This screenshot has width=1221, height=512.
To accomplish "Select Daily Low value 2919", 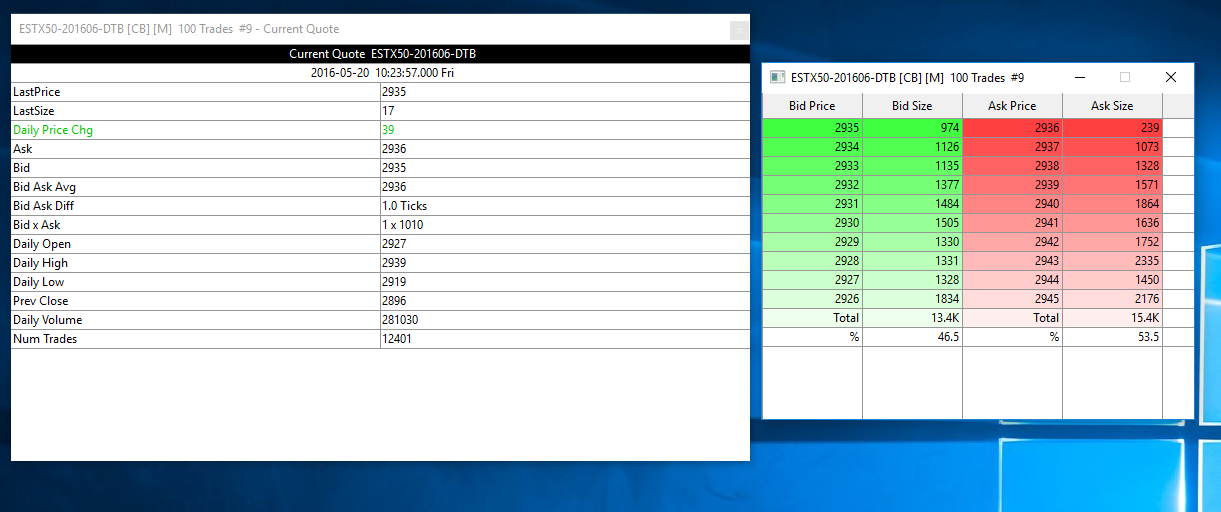I will (x=394, y=282).
